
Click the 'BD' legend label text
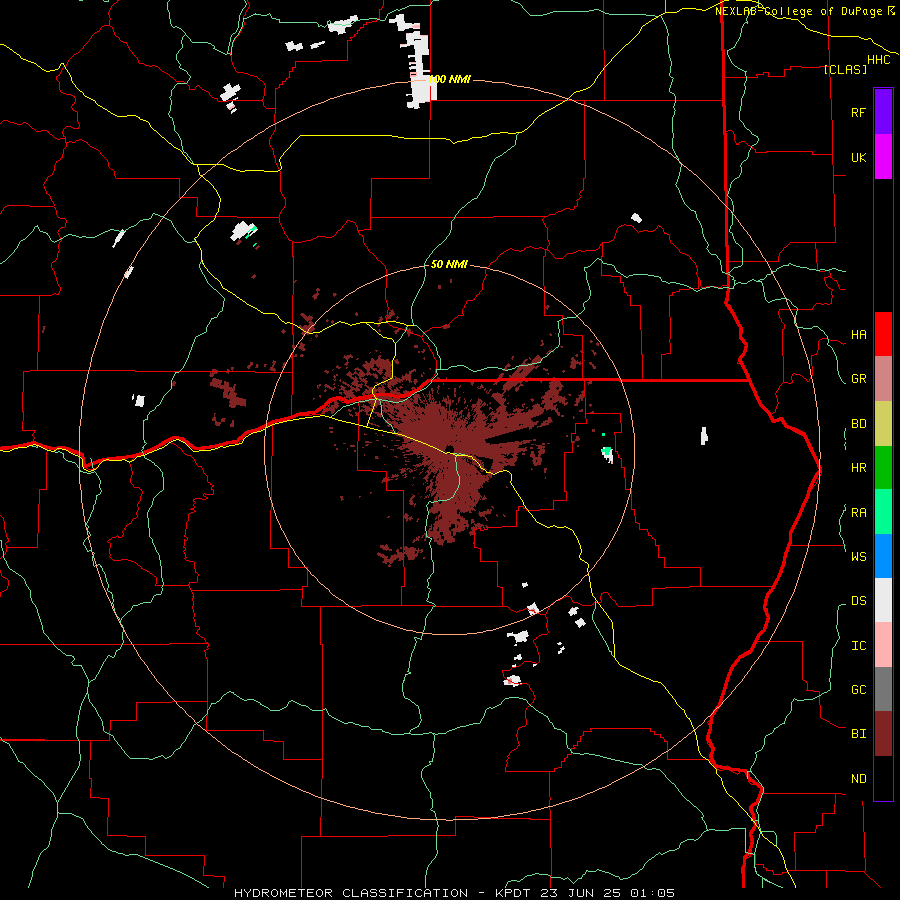858,424
